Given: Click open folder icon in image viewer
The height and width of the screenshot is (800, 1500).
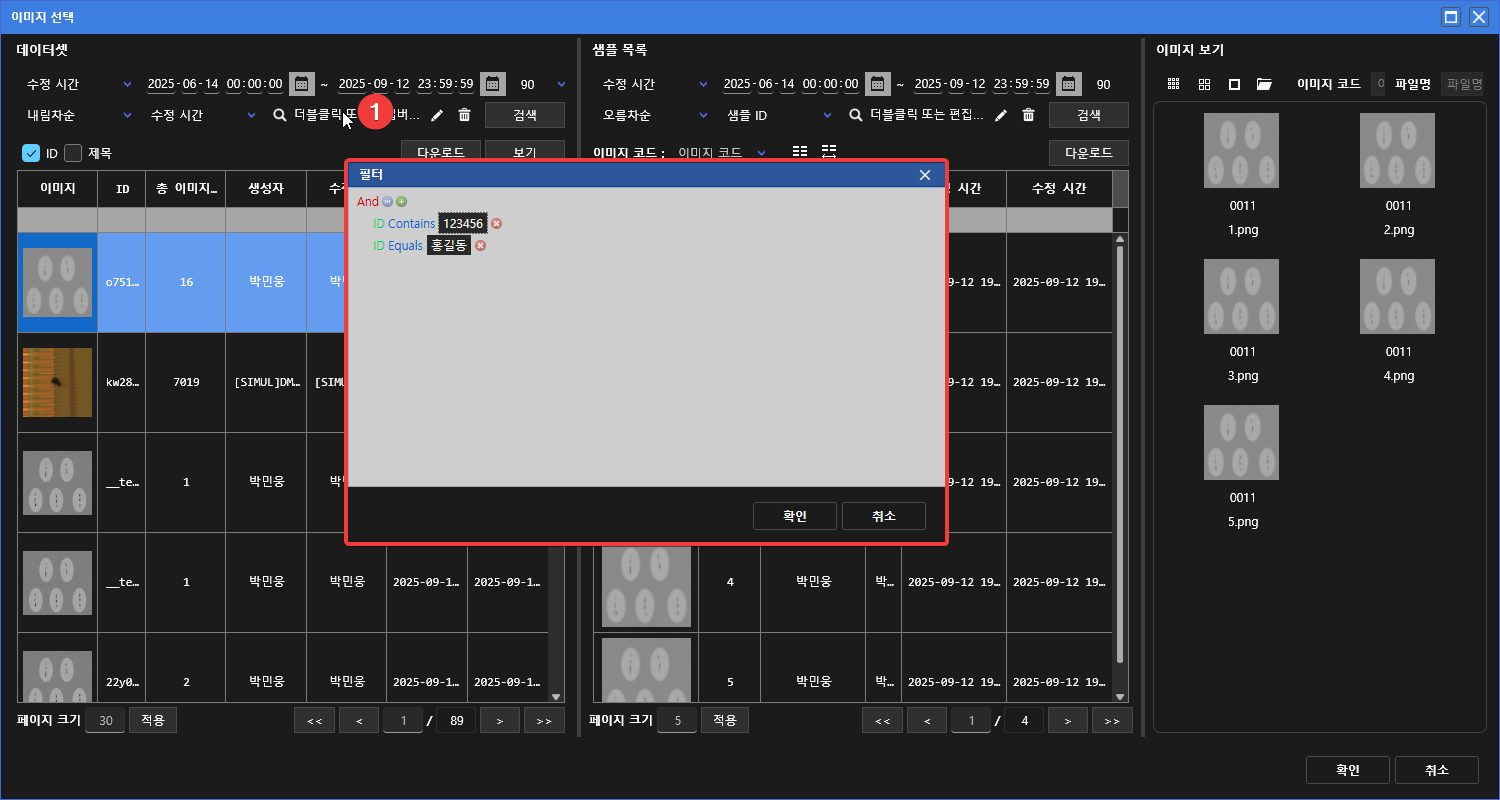Looking at the screenshot, I should pyautogui.click(x=1264, y=85).
